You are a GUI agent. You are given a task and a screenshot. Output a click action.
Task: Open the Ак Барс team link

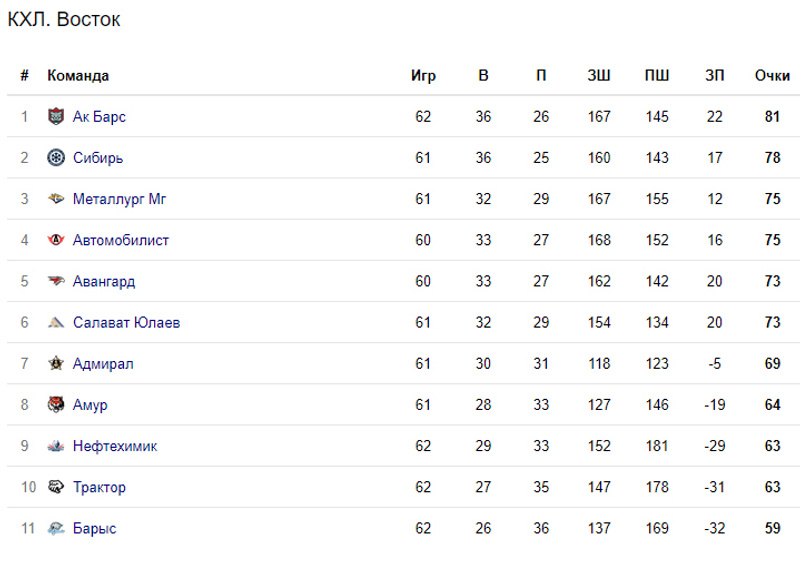pyautogui.click(x=99, y=117)
